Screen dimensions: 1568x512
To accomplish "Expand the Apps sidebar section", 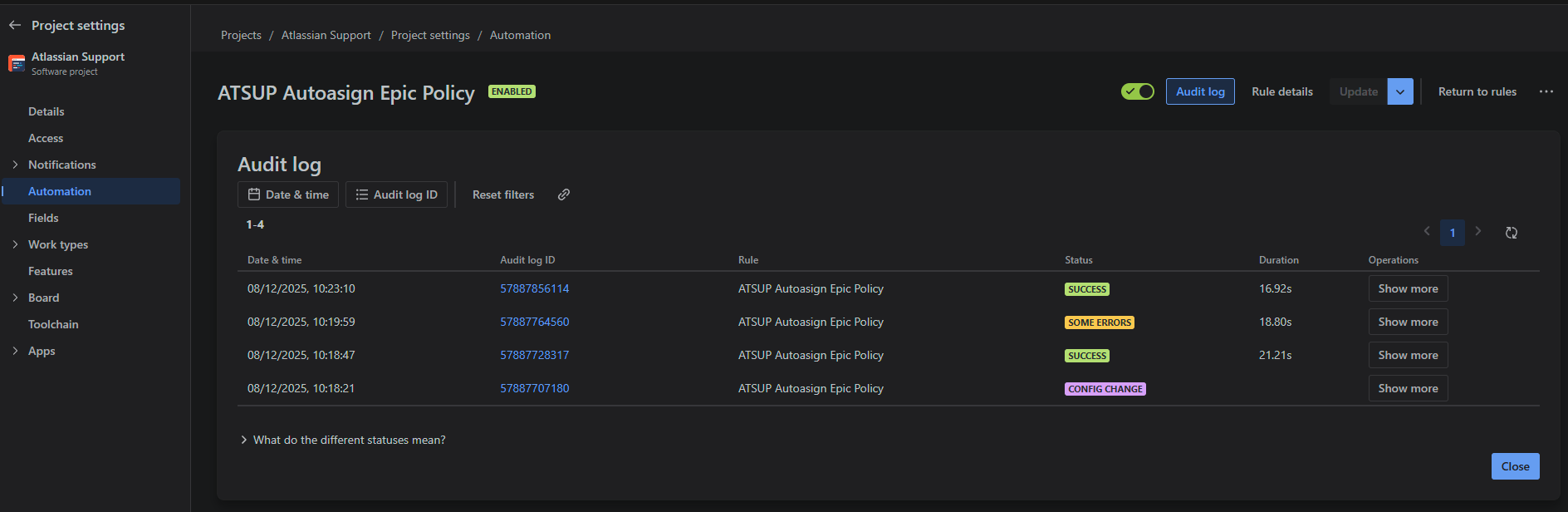I will click(x=15, y=351).
